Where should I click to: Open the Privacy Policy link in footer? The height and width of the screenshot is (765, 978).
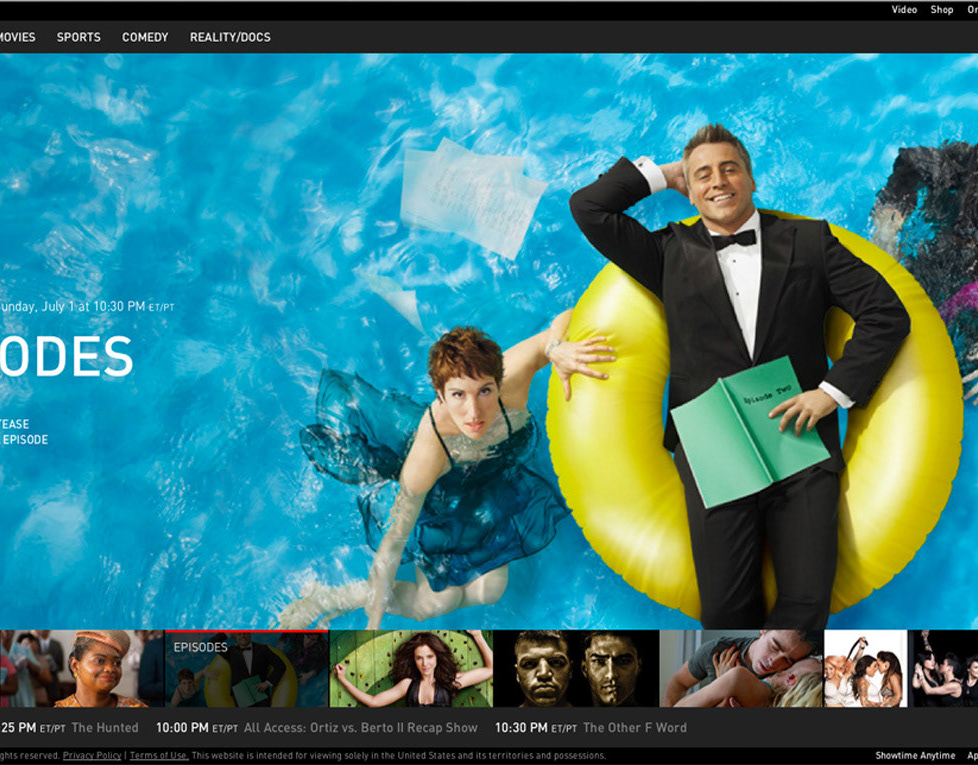(92, 755)
